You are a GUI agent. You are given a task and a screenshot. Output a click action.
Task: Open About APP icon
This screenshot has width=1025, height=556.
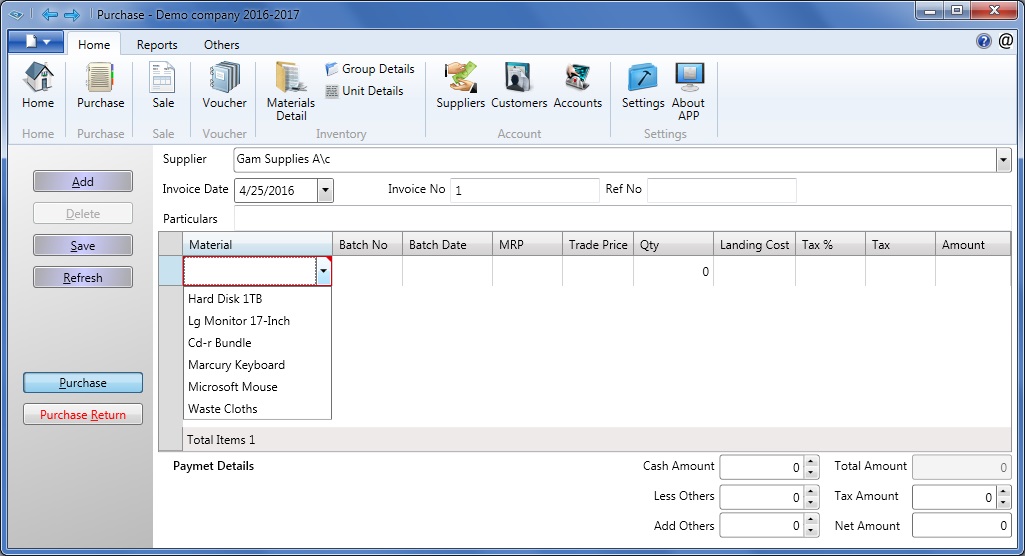(x=688, y=91)
